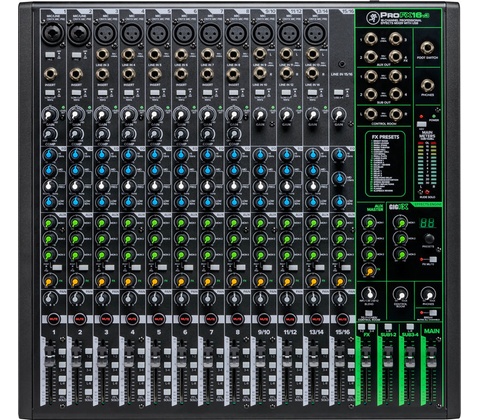Image resolution: width=480 pixels, height=420 pixels.
Task: Click the FOOT SWITCH jack
Action: coord(427,48)
